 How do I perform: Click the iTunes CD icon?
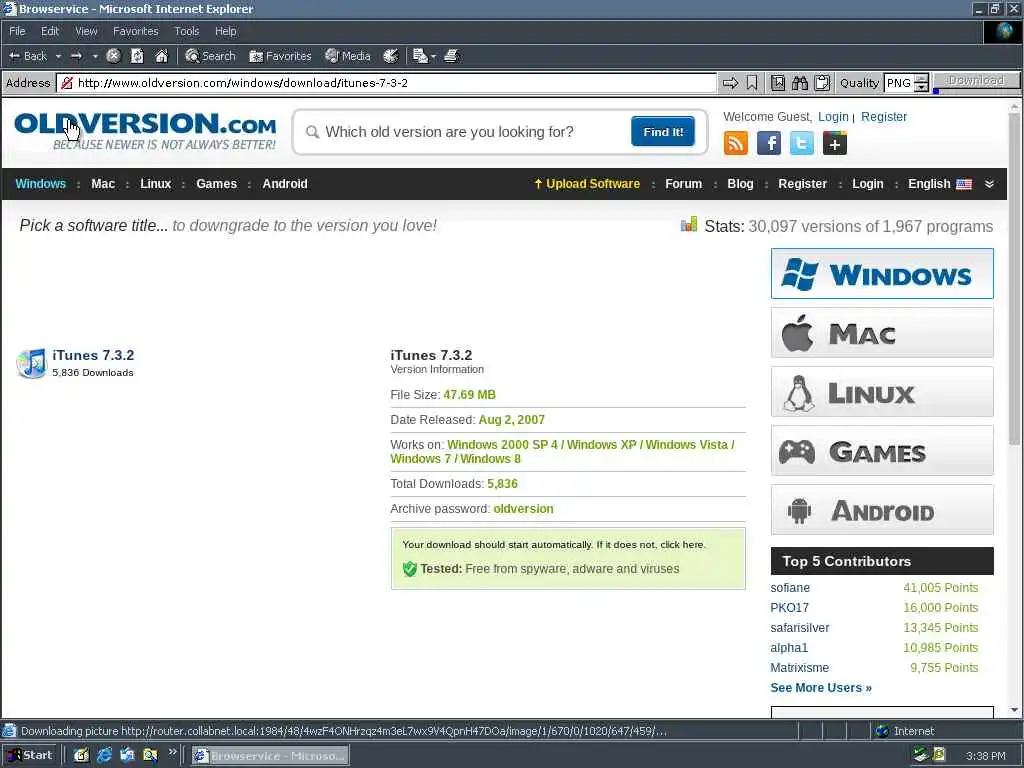coord(31,363)
